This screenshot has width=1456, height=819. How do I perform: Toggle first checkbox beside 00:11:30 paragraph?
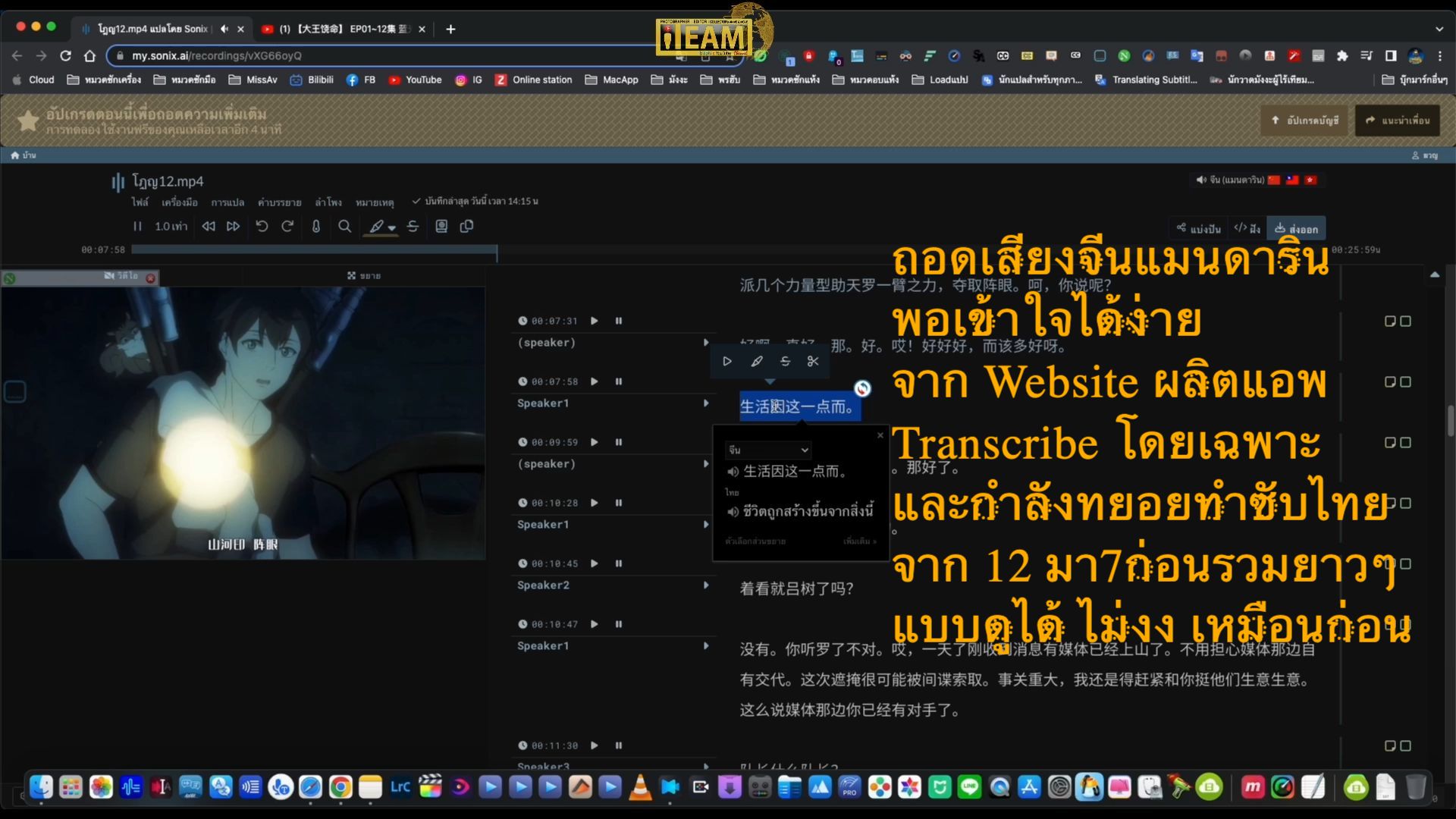[x=1390, y=746]
